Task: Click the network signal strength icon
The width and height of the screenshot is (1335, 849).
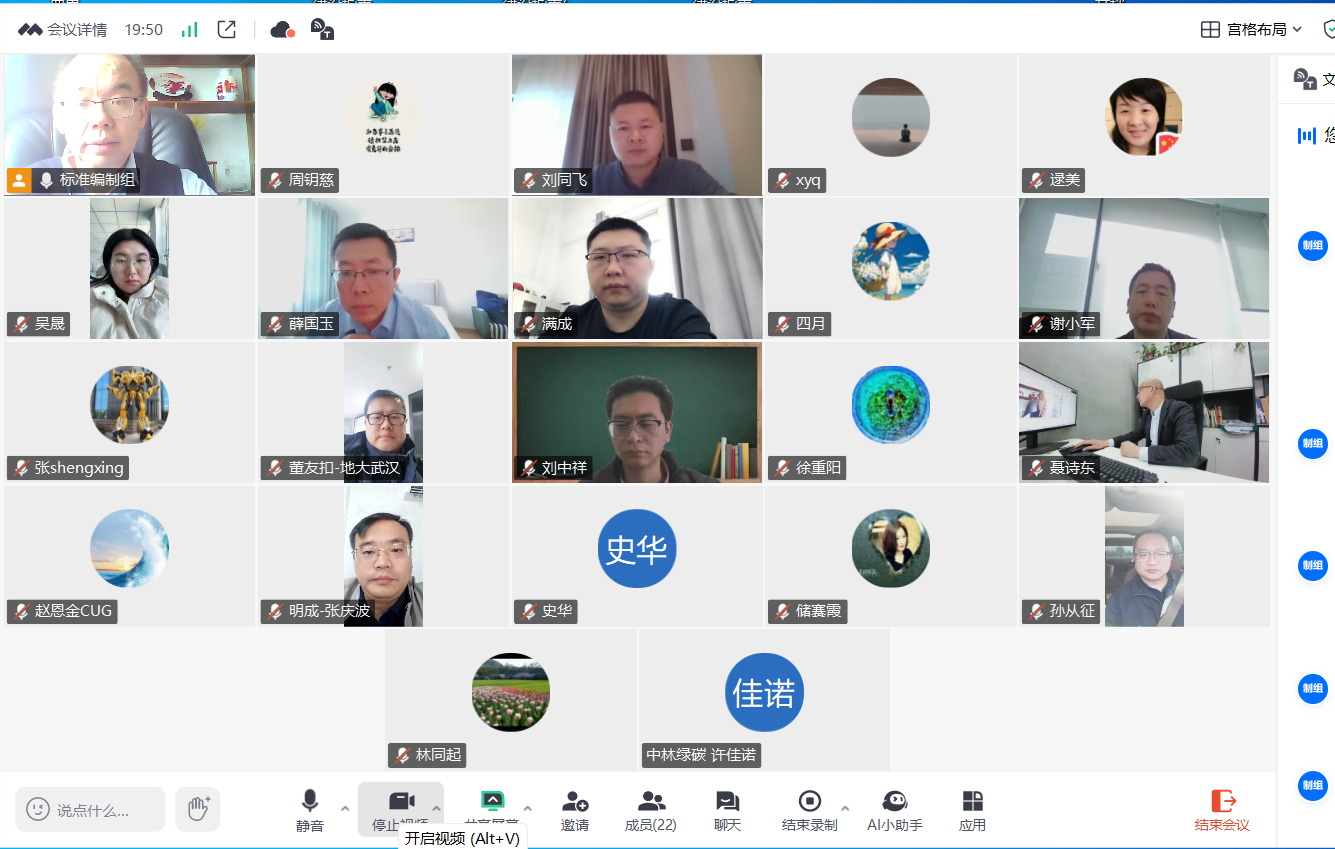Action: (189, 29)
